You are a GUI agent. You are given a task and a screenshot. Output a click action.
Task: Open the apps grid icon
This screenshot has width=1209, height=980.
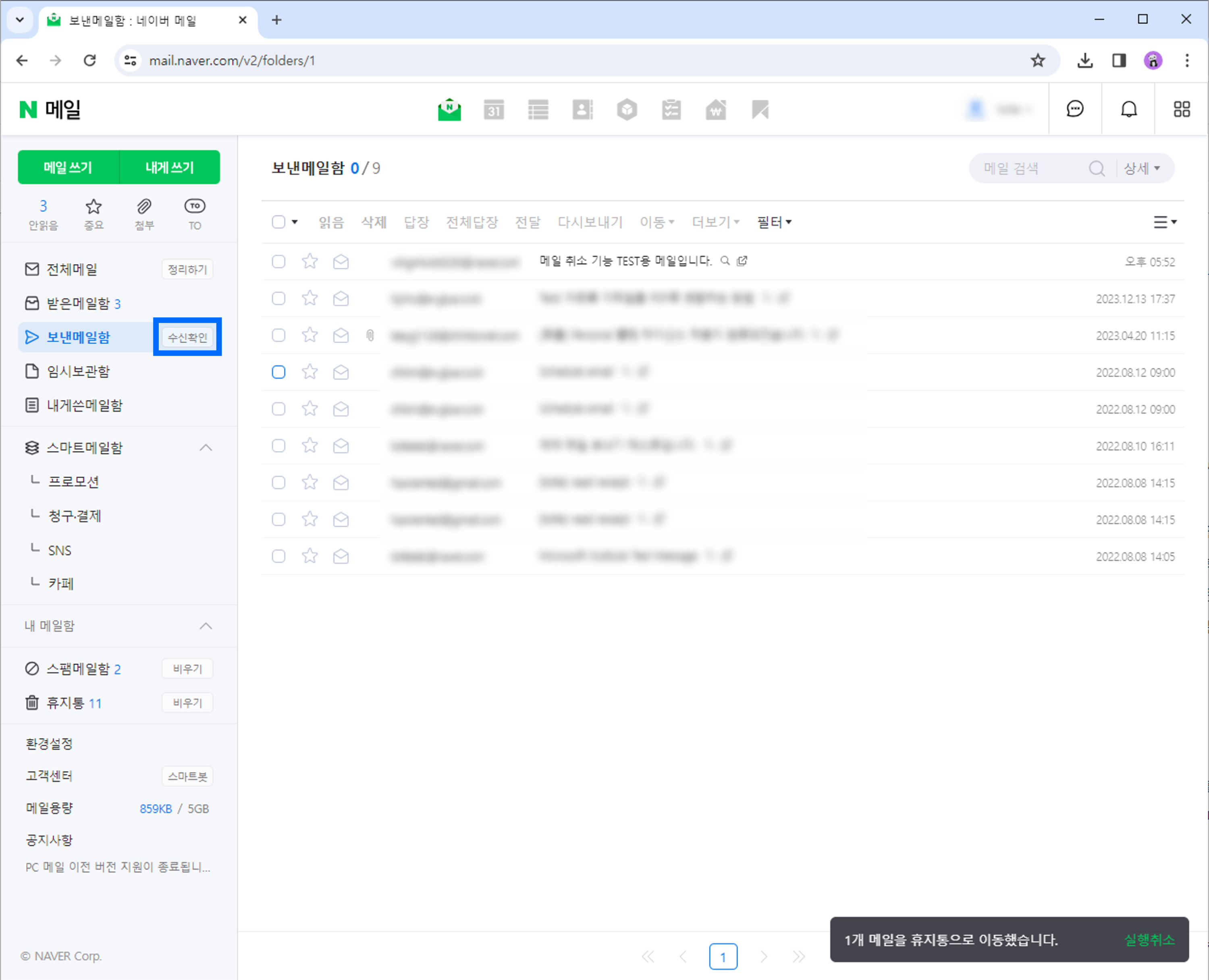pyautogui.click(x=1181, y=109)
